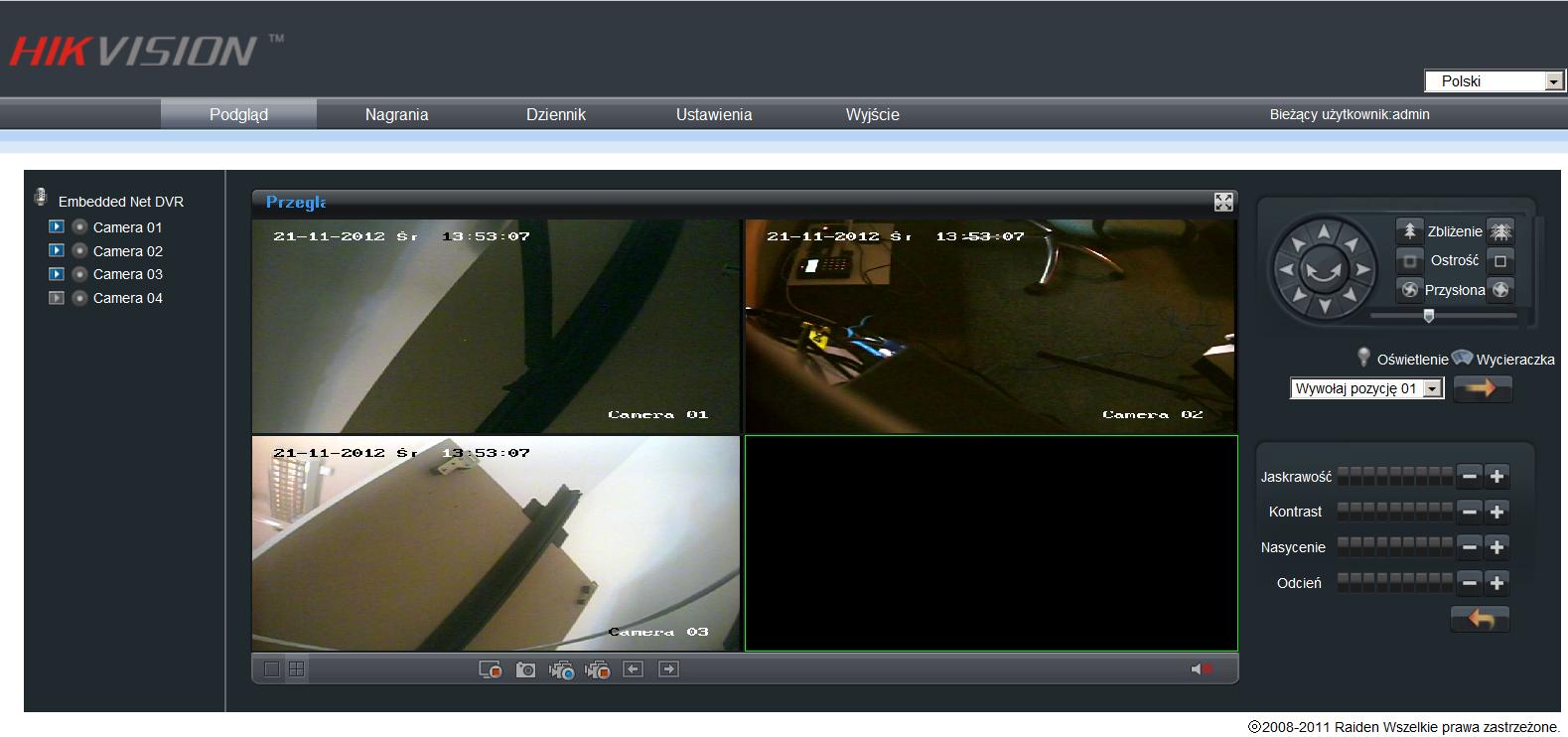Start auto-pan with center PTZ button
This screenshot has width=1568, height=737.
[x=1323, y=269]
